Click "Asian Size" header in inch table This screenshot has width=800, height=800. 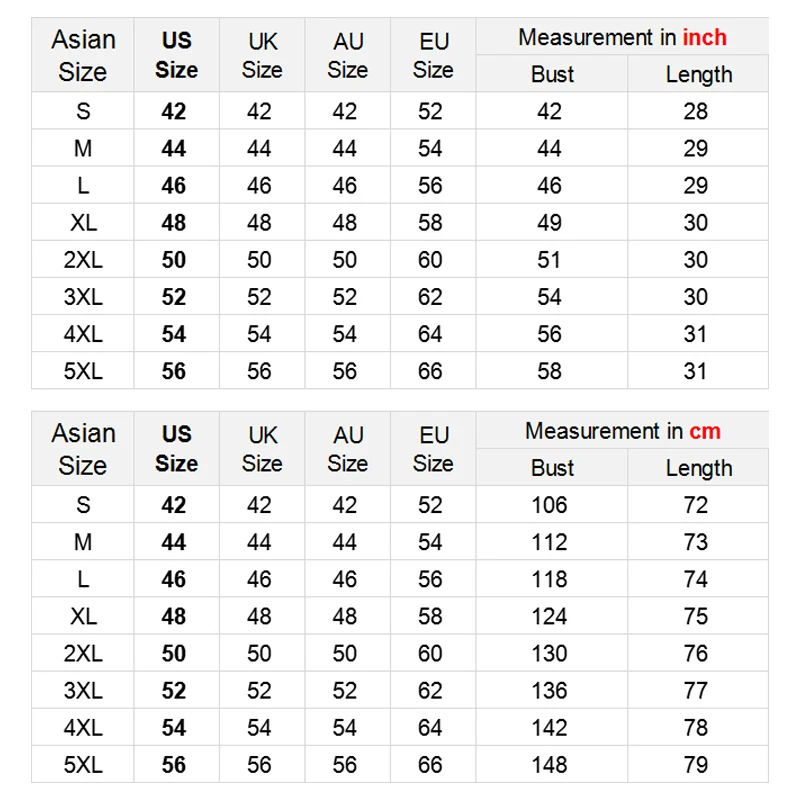coord(83,55)
